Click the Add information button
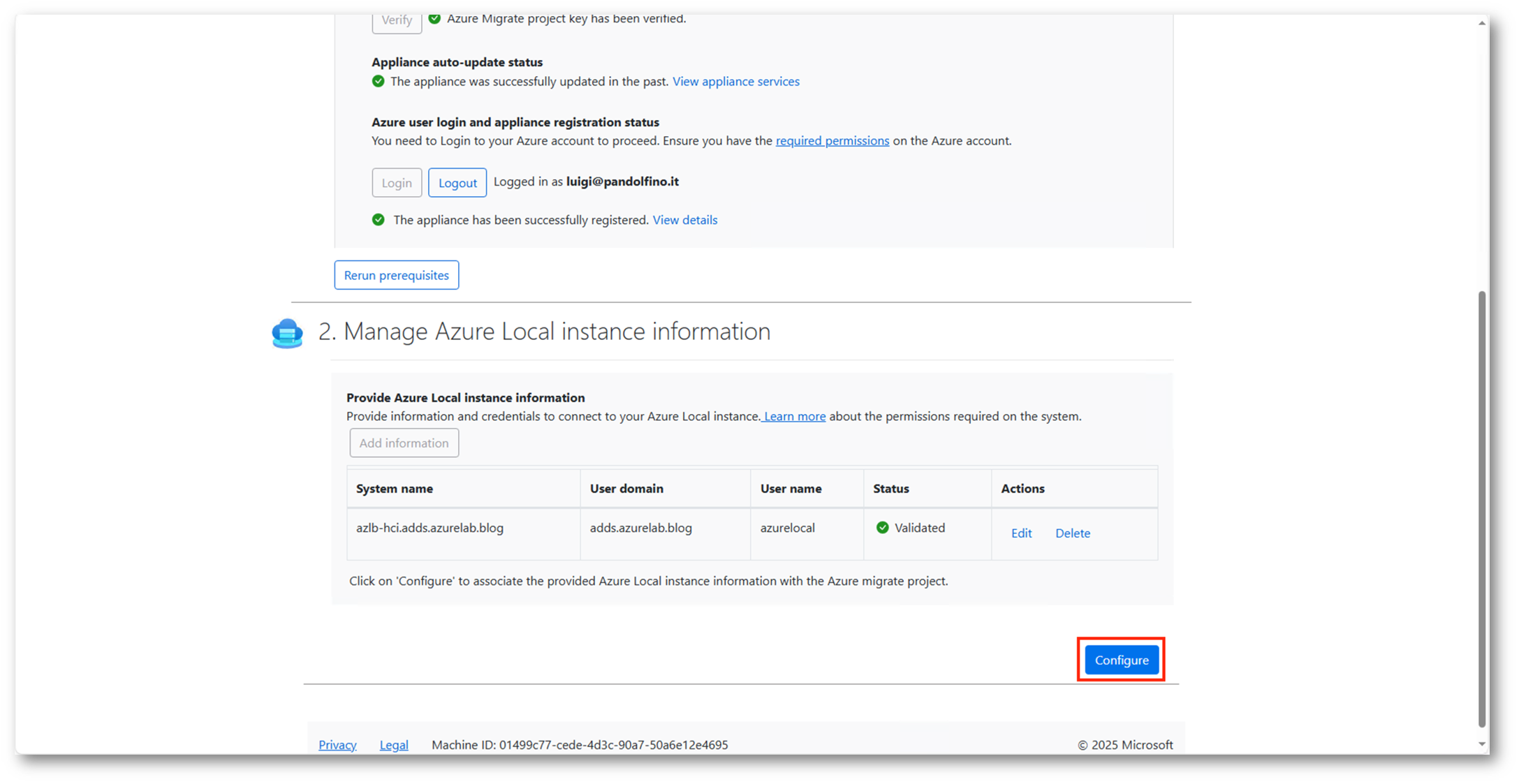This screenshot has width=1519, height=784. pyautogui.click(x=404, y=443)
